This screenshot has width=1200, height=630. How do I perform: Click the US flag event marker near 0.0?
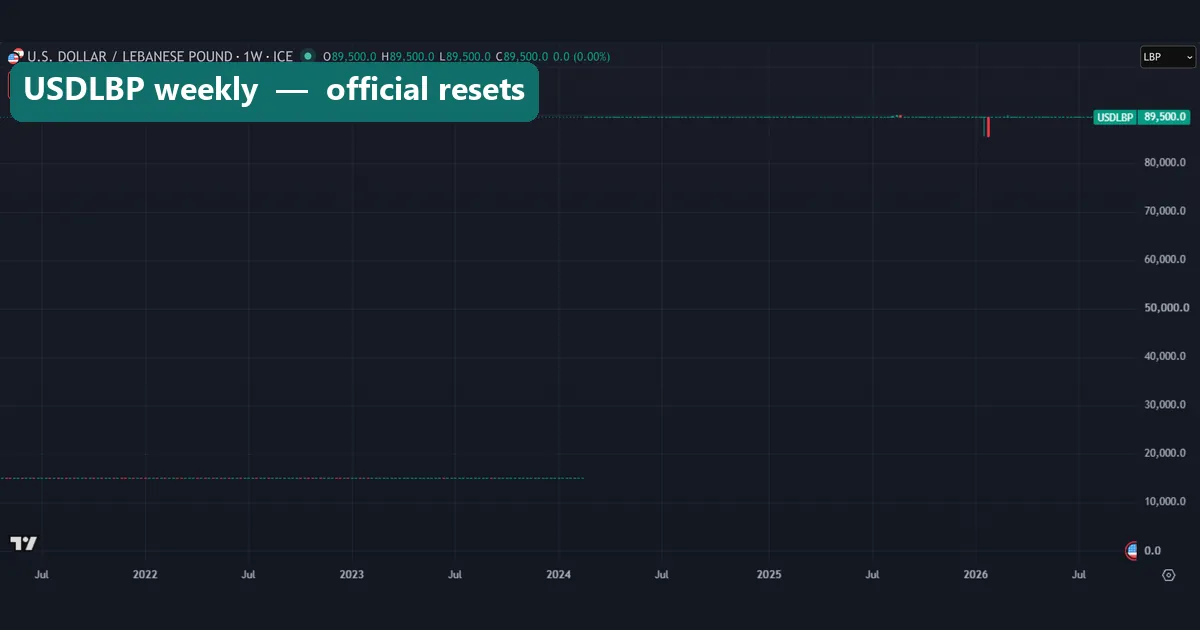pos(1132,550)
